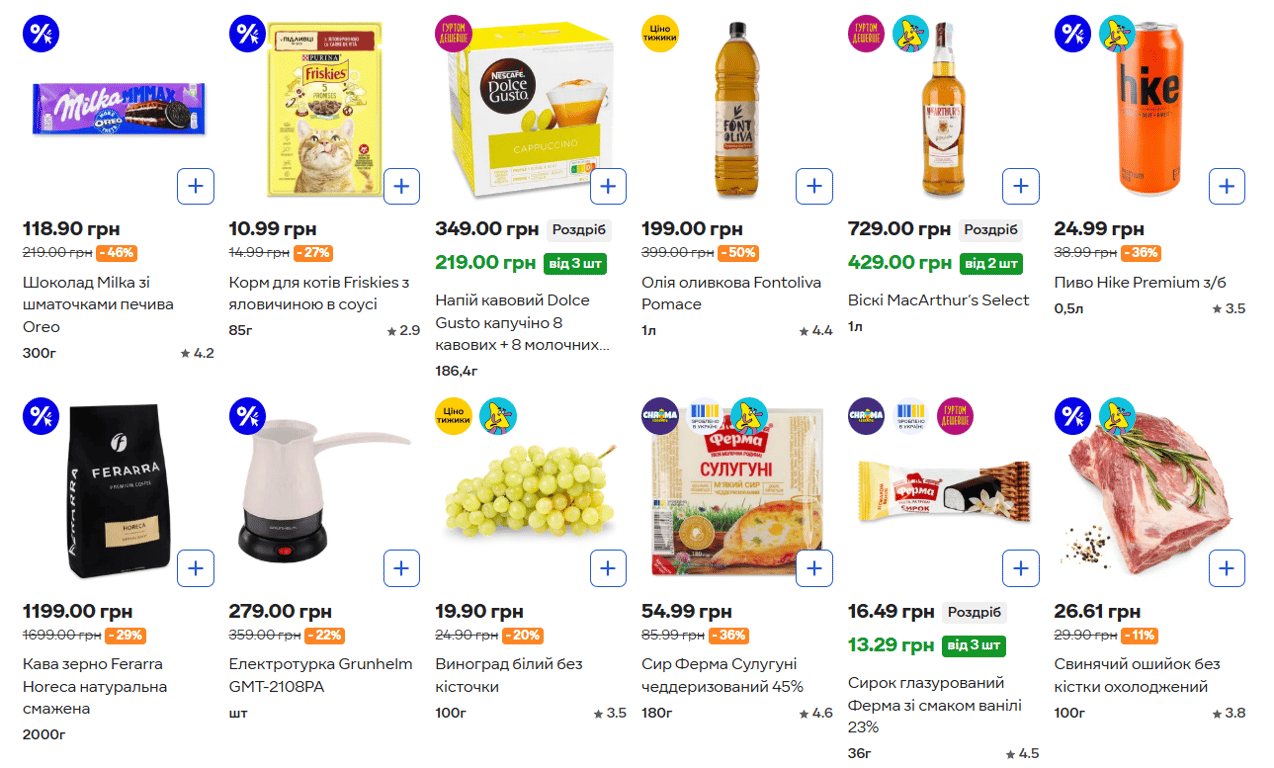Click the Hike beer can image
The height and width of the screenshot is (768, 1274).
tap(1149, 110)
